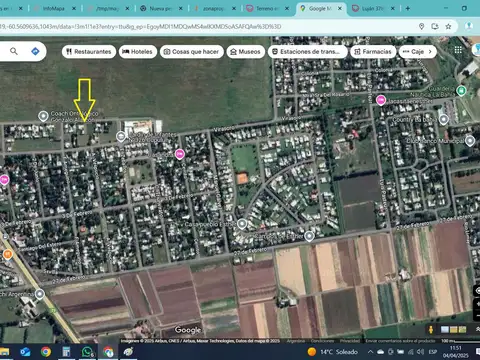Image resolution: width=480 pixels, height=360 pixels.
Task: Bookmark this page with the star icon
Action: [448, 26]
